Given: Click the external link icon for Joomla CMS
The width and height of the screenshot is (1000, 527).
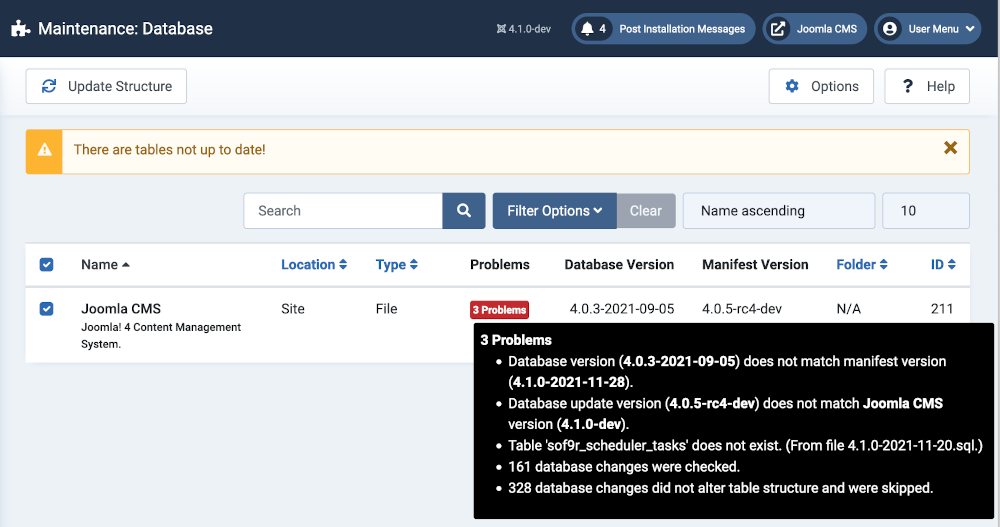Looking at the screenshot, I should (x=778, y=29).
